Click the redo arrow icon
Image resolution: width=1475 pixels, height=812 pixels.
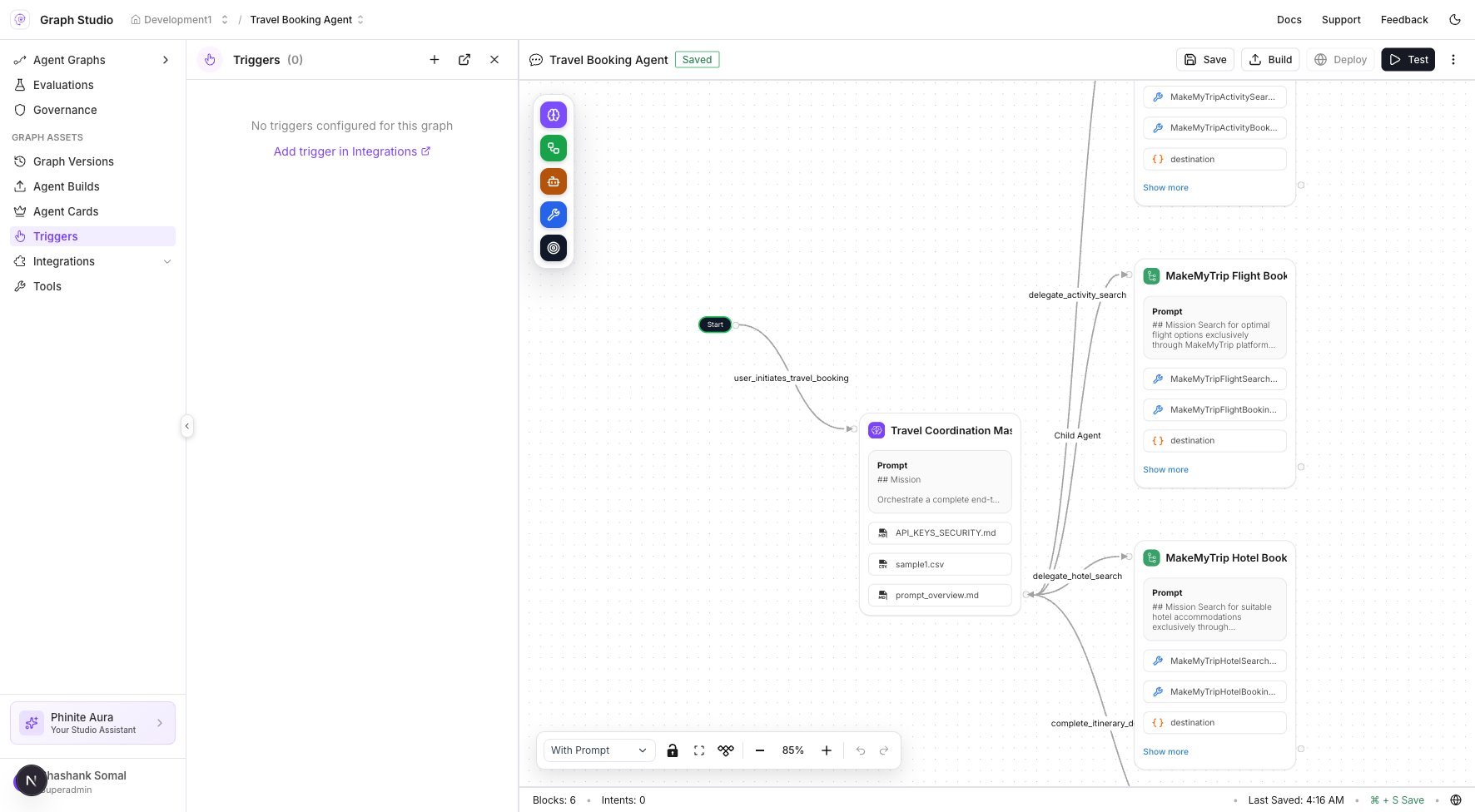pyautogui.click(x=884, y=750)
